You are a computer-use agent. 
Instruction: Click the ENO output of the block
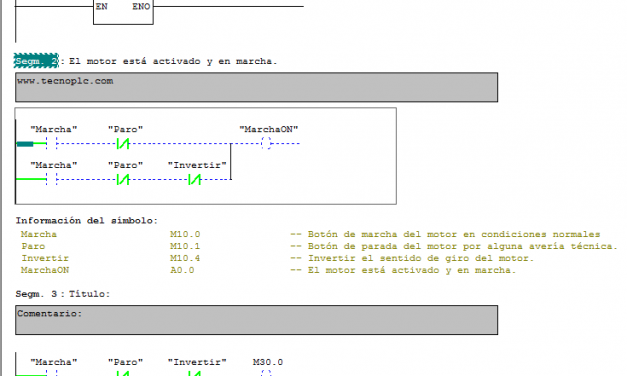coord(141,6)
